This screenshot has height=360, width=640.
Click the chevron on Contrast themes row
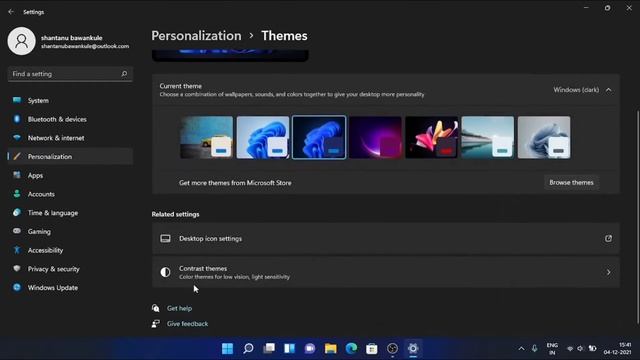609,272
